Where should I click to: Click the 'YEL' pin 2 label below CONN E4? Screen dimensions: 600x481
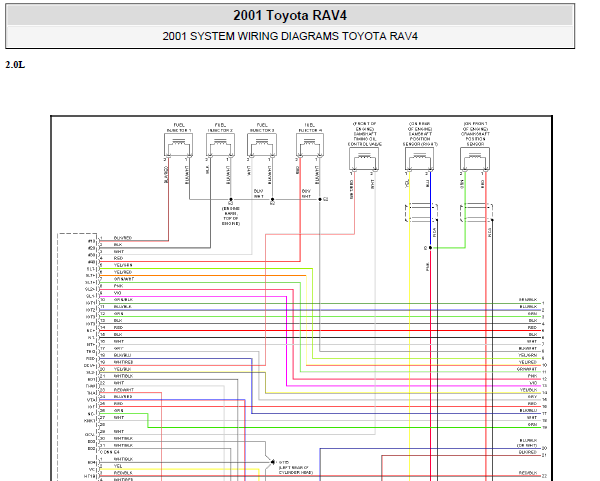(x=118, y=466)
